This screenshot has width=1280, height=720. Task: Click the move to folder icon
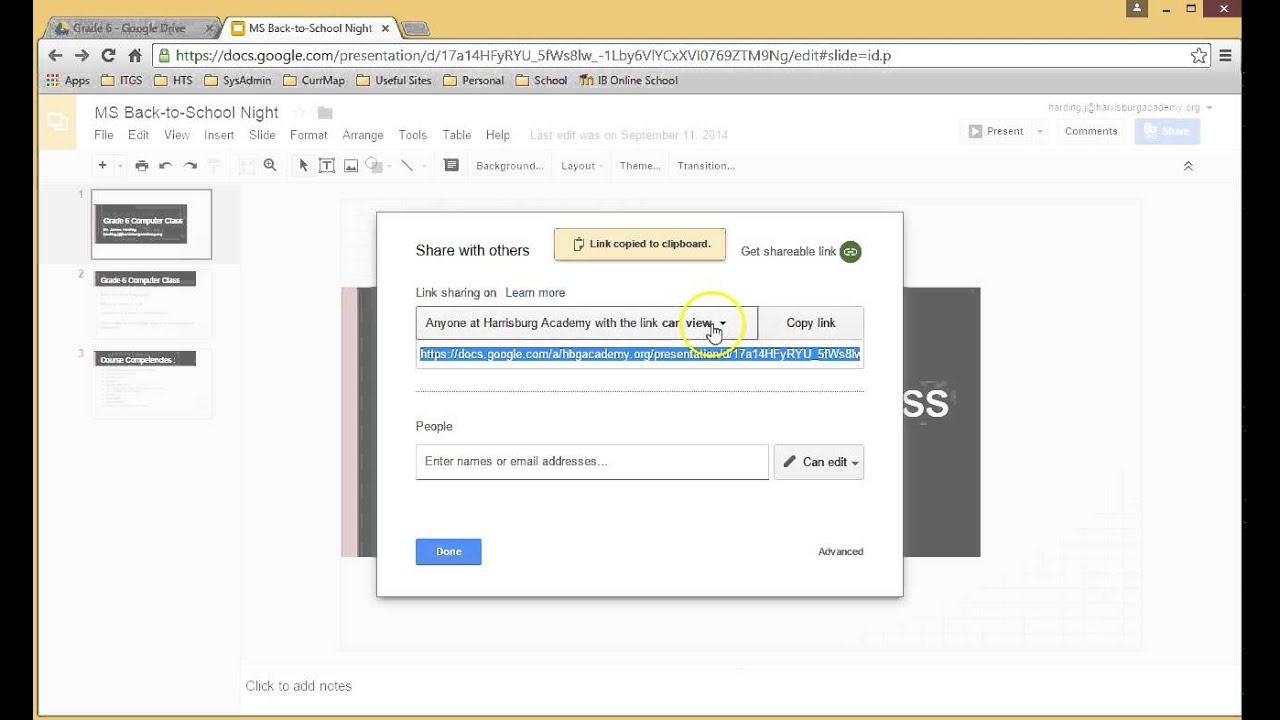[x=325, y=112]
